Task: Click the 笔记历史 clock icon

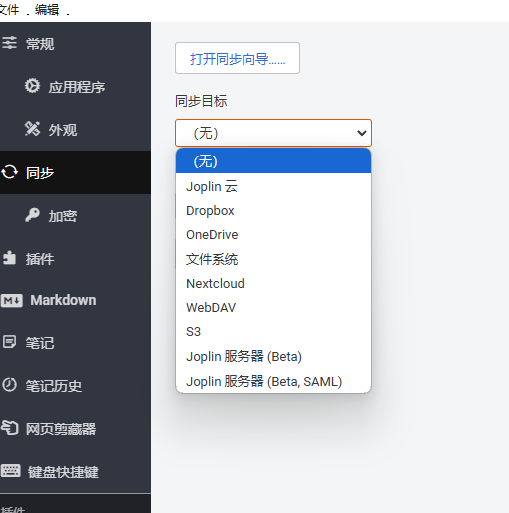Action: tap(9, 385)
